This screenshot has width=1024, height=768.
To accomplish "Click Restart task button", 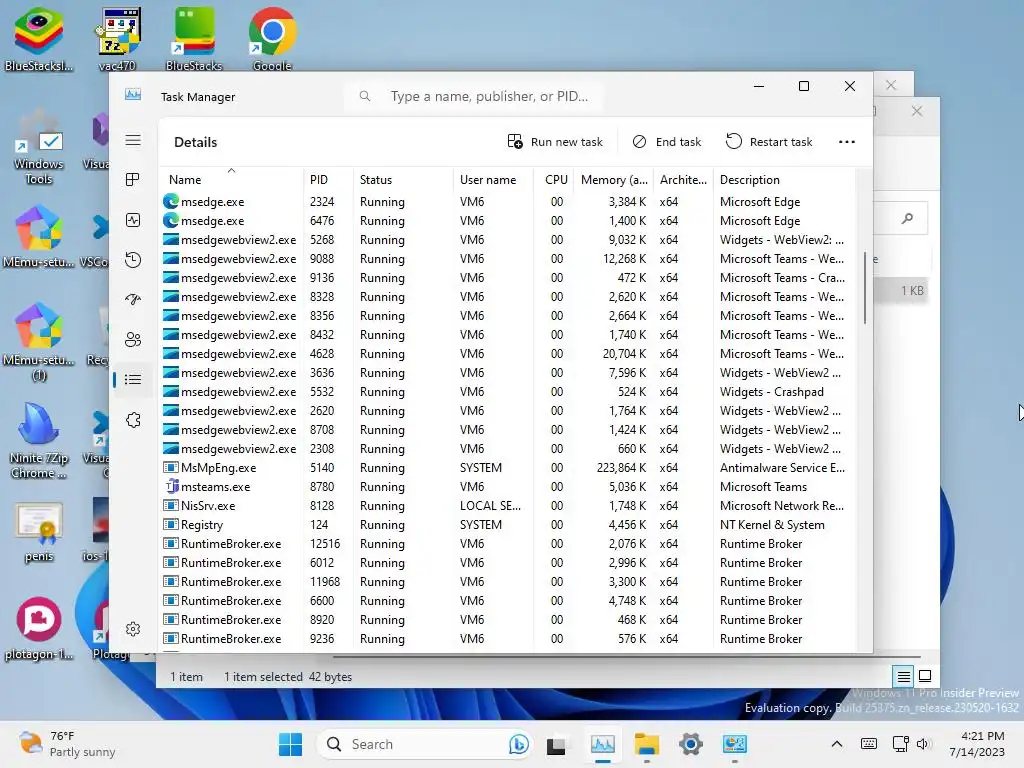I will [769, 142].
